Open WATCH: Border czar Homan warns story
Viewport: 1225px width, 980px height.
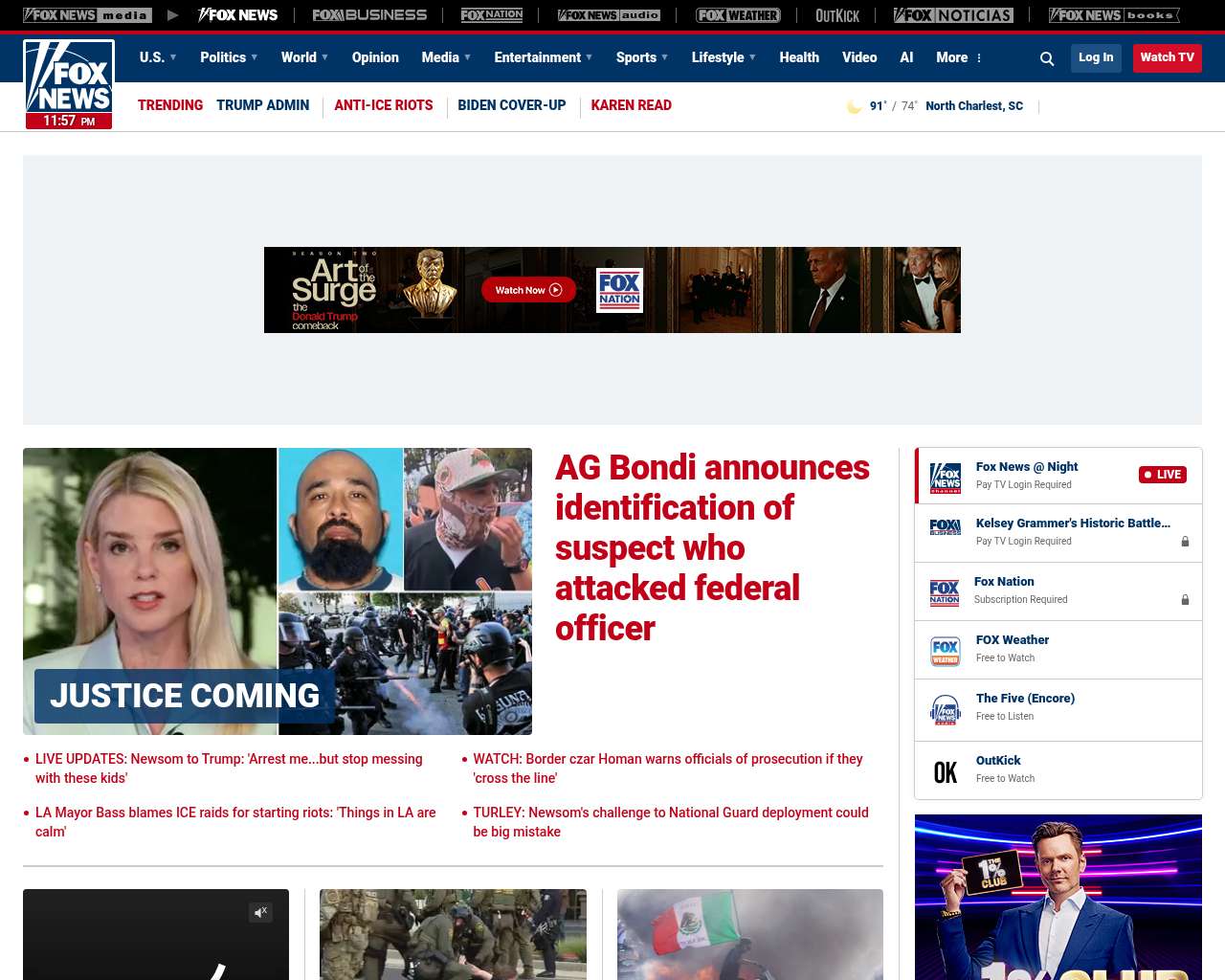[x=668, y=768]
